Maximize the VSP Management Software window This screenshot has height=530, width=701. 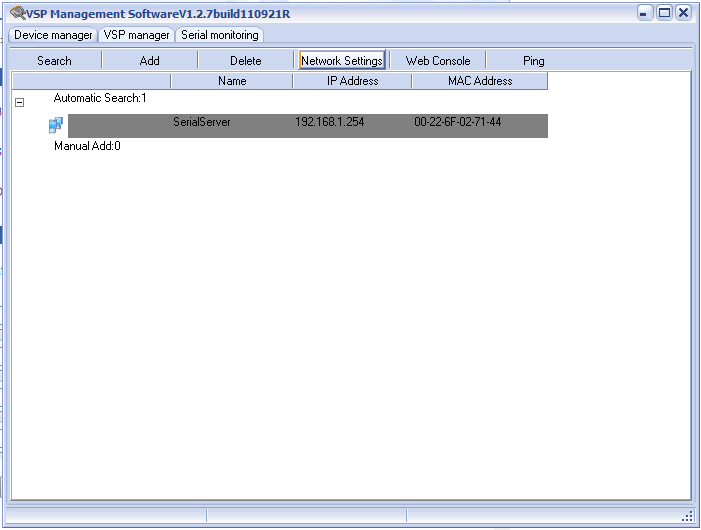click(x=664, y=13)
